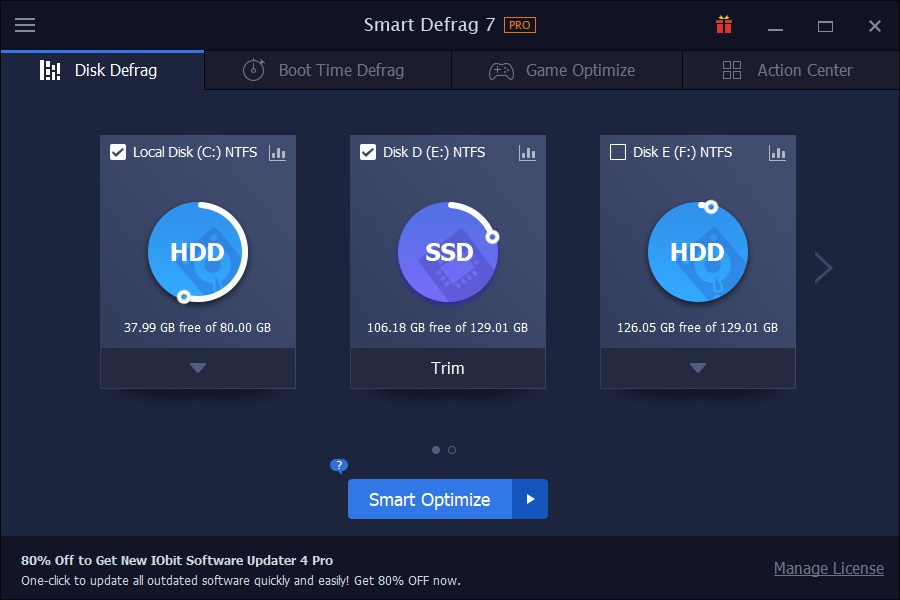Select the SSD circle on Disk D (E:)
Viewport: 900px width, 600px height.
coord(447,252)
